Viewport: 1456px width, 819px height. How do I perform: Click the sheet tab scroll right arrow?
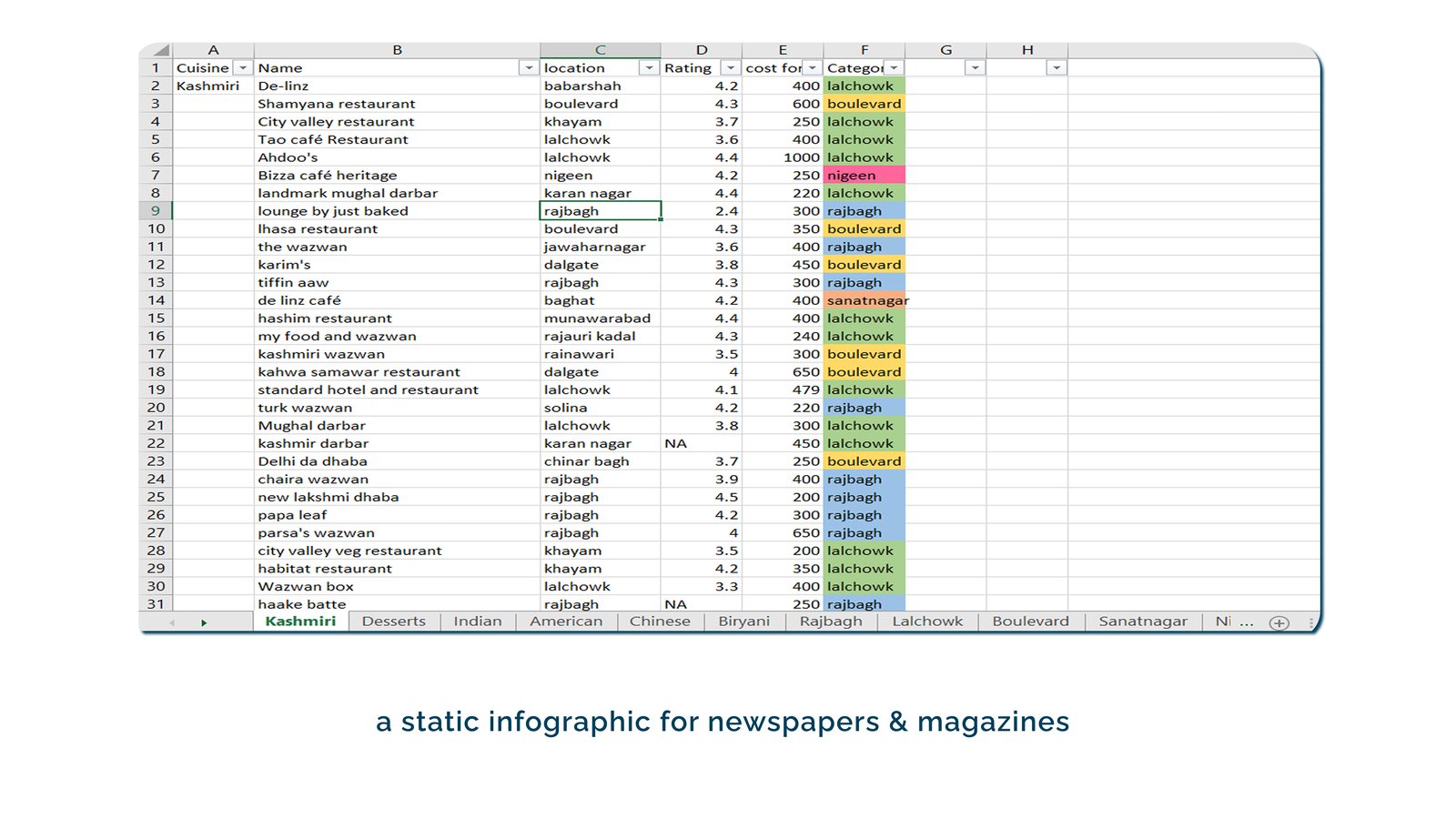[204, 622]
